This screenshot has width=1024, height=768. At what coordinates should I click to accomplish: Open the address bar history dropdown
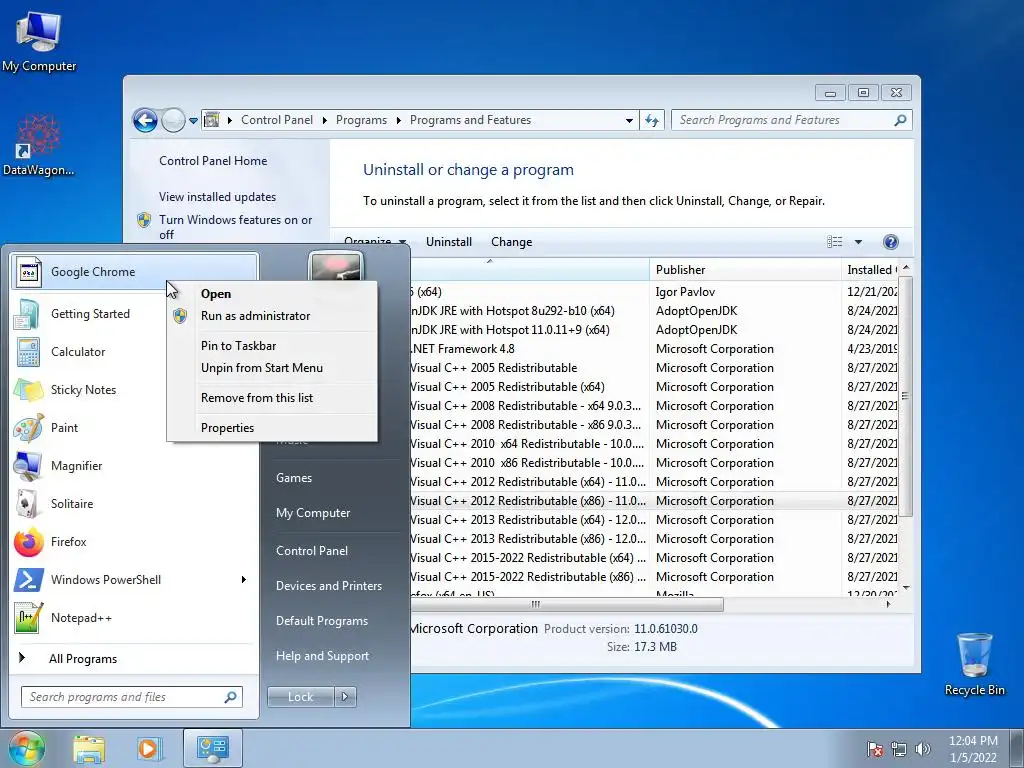click(x=629, y=121)
